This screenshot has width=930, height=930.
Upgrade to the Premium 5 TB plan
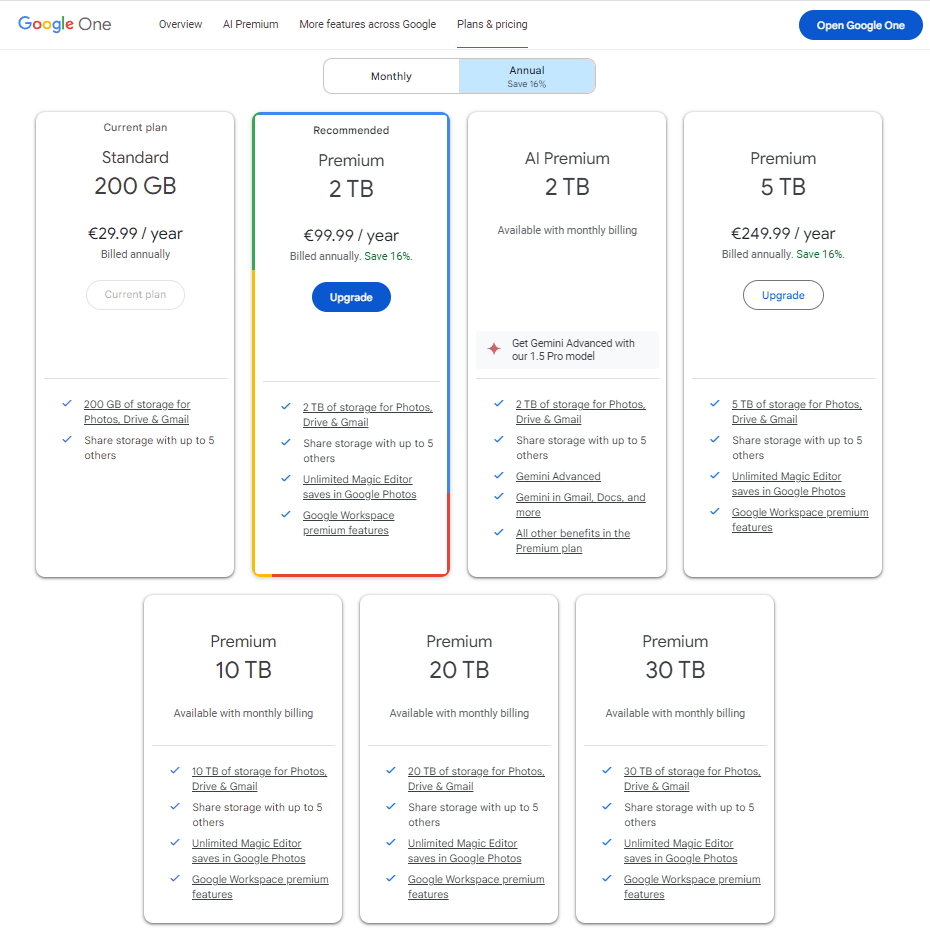point(783,295)
